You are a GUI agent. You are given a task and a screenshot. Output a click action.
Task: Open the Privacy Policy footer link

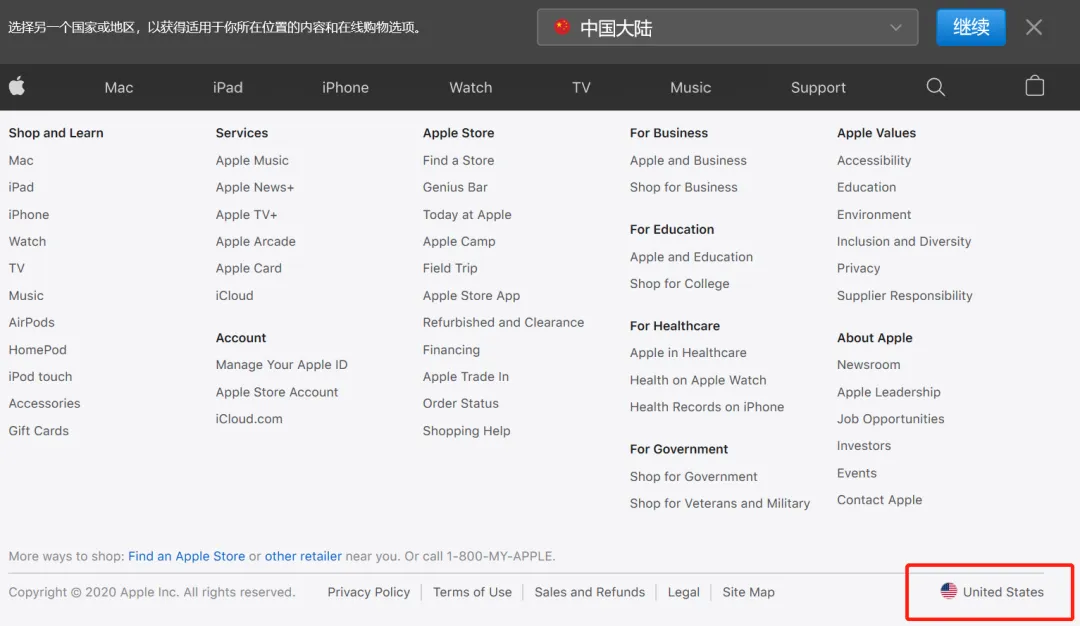[368, 592]
